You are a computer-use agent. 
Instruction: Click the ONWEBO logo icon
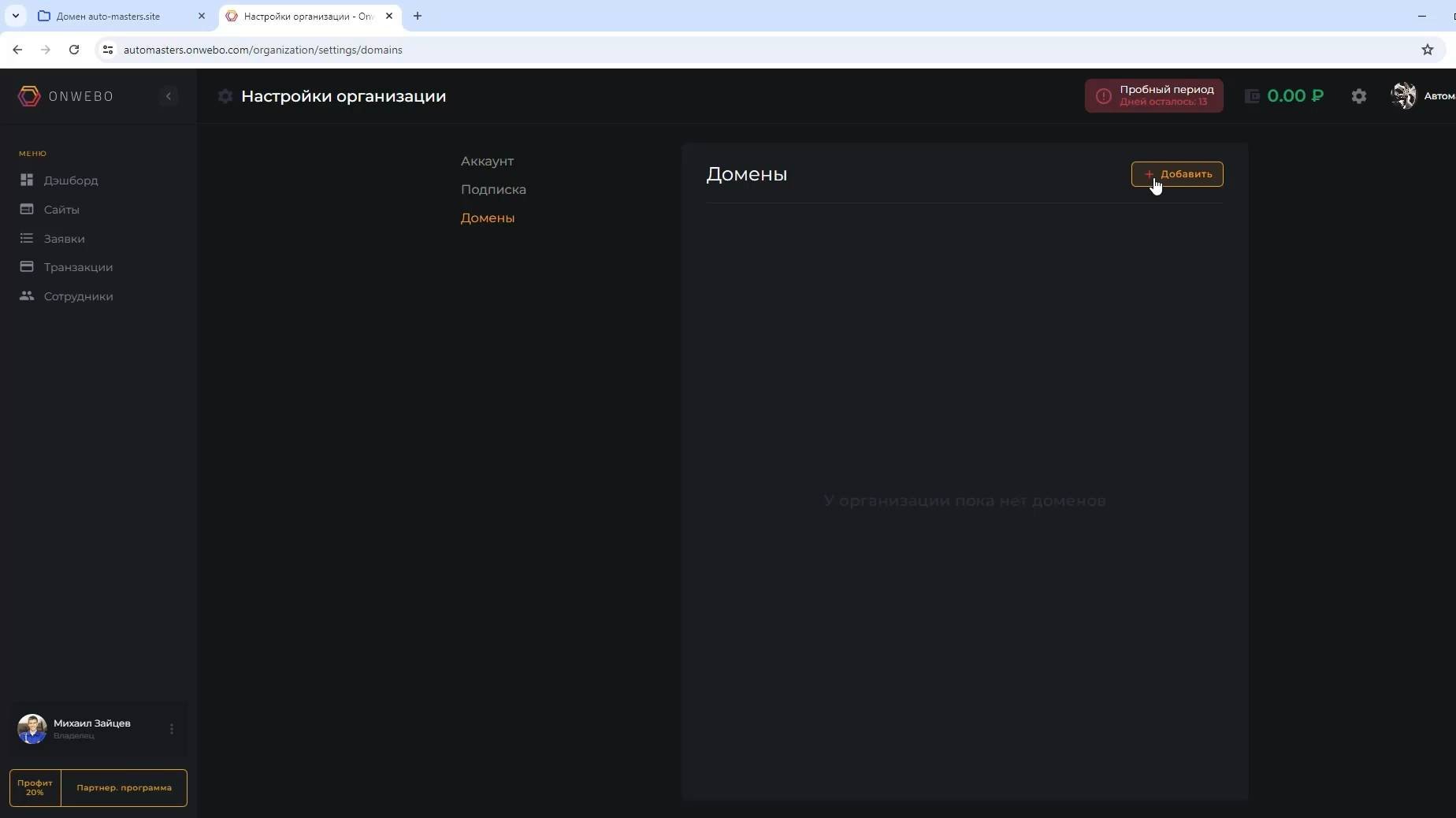[x=29, y=96]
